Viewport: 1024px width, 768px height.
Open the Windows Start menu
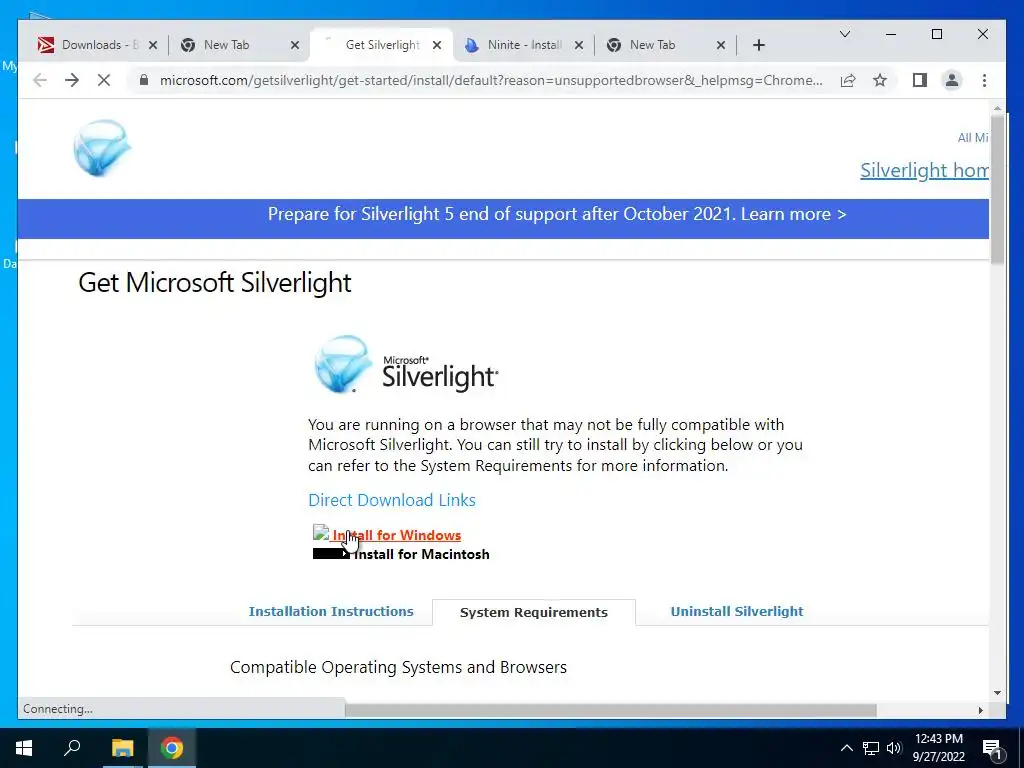[24, 748]
